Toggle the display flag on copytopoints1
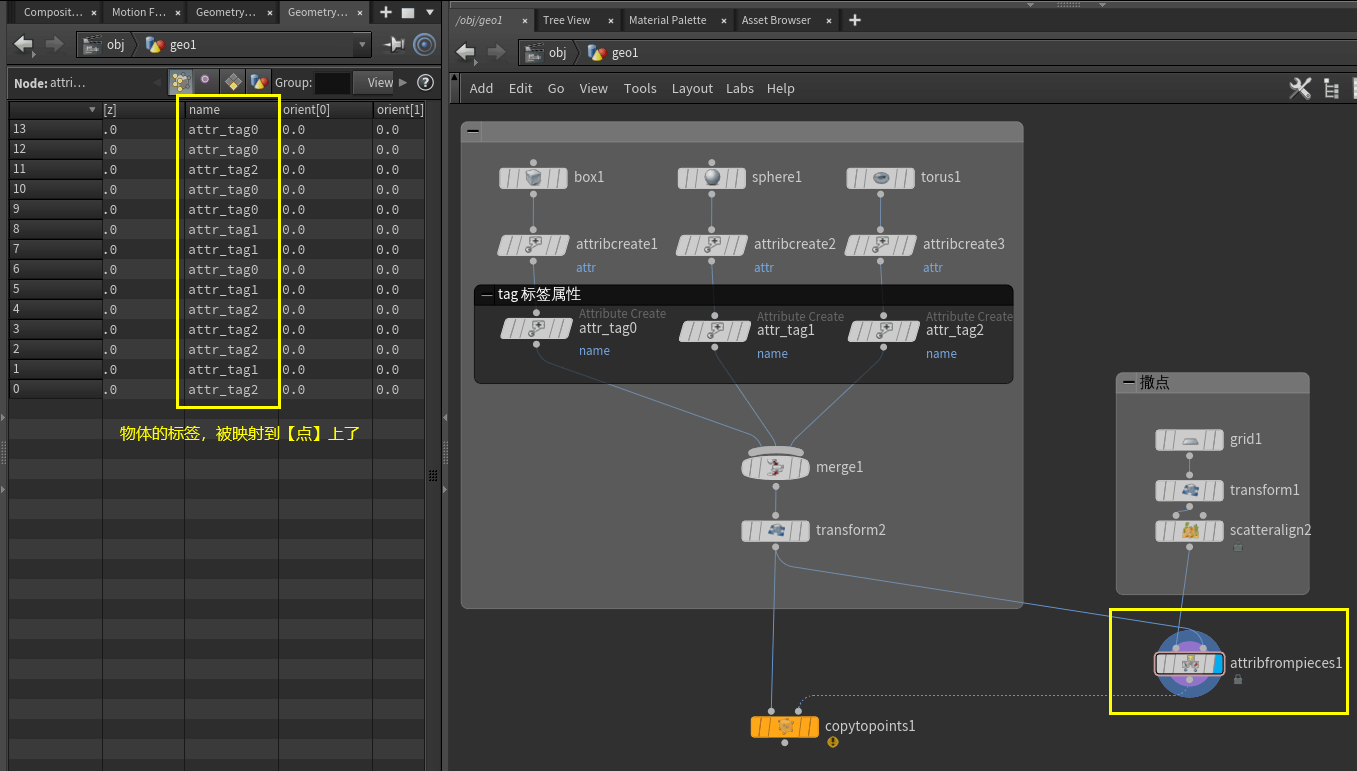The width and height of the screenshot is (1357, 771). coord(811,726)
